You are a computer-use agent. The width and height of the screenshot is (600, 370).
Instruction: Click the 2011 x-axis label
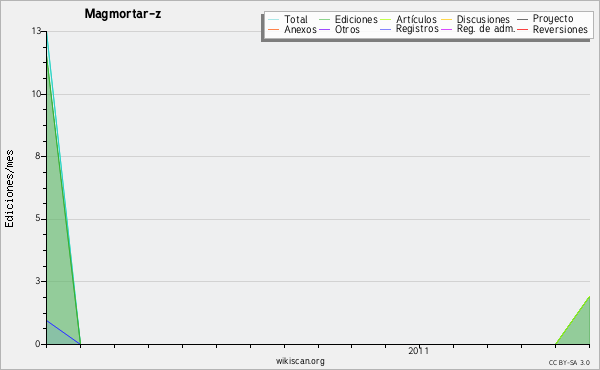tap(418, 351)
